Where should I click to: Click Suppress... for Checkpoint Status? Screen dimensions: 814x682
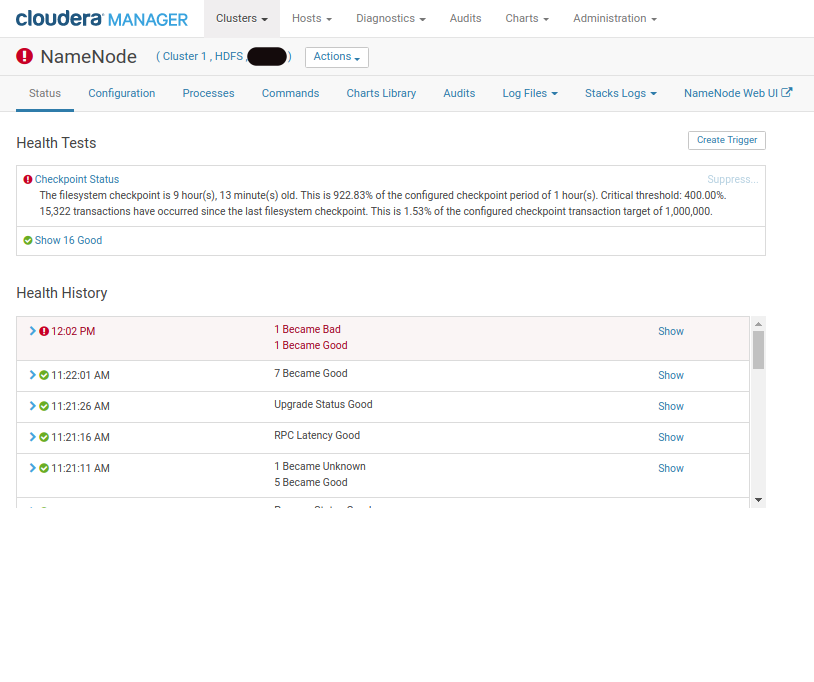tap(732, 180)
